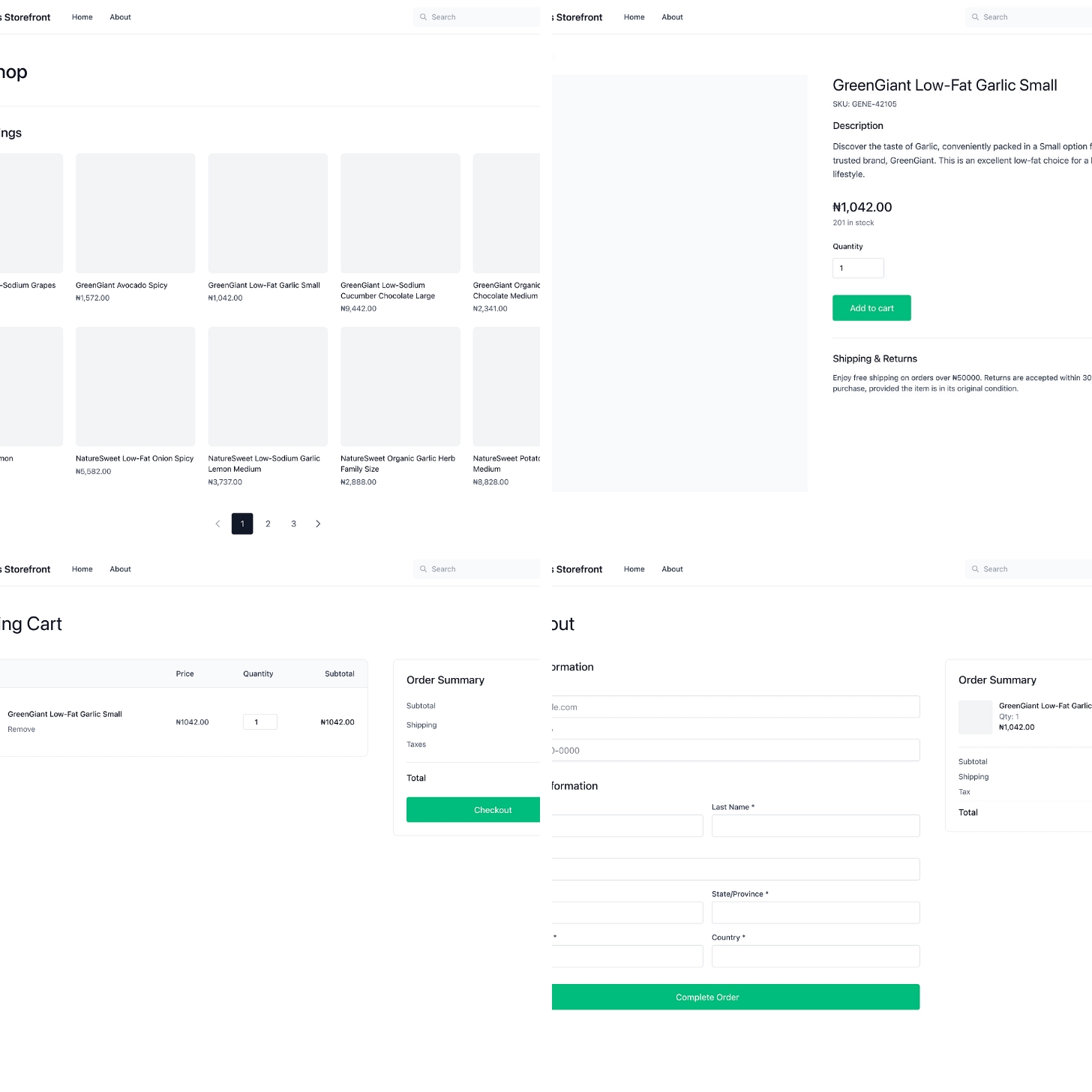The image size is (1092, 1092).
Task: Click the search icon on the checkout page
Action: coord(975,568)
